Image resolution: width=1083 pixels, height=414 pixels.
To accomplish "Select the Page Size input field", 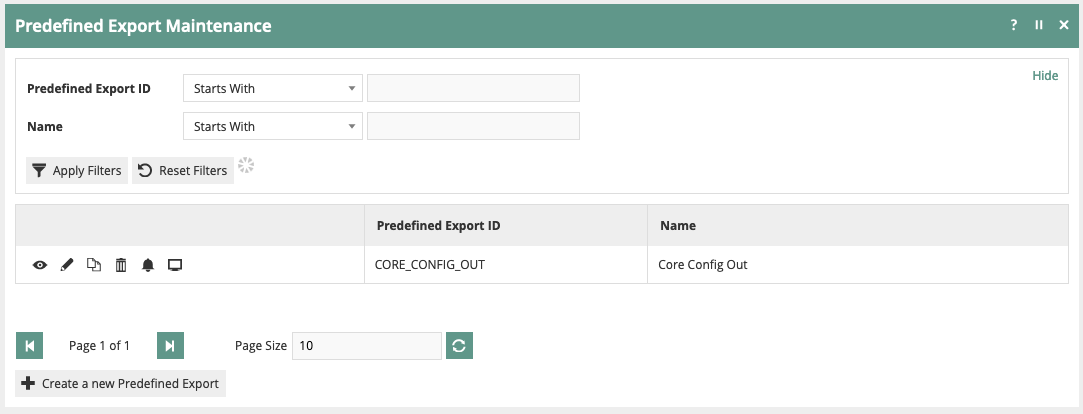I will (367, 346).
